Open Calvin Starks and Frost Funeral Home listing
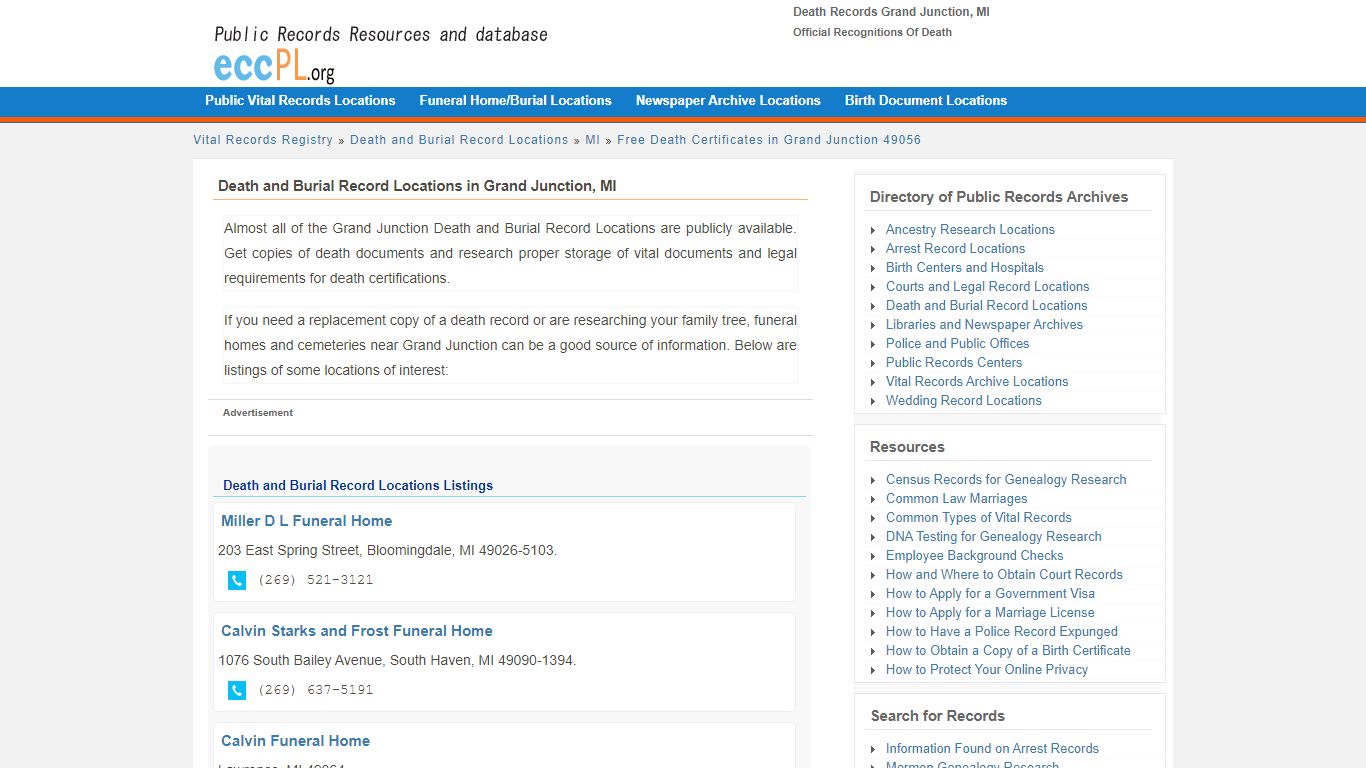Image resolution: width=1366 pixels, height=768 pixels. point(357,631)
